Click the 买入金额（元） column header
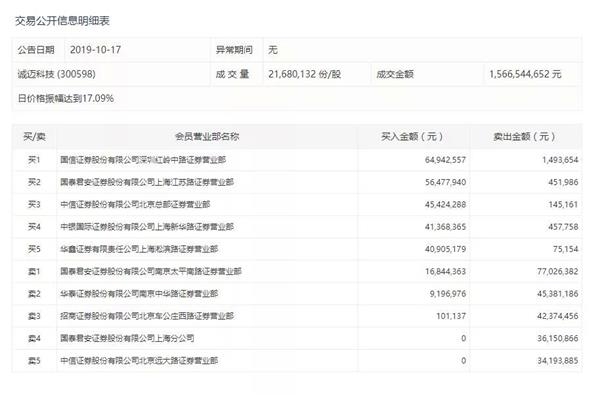The image size is (600, 395). tap(413, 137)
